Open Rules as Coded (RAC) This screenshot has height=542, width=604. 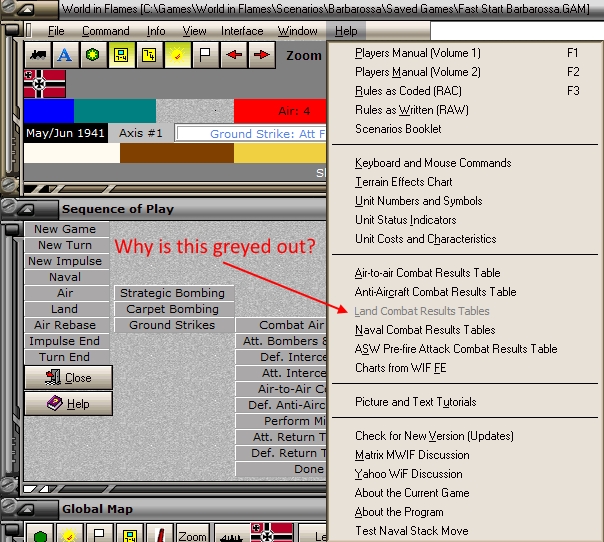pyautogui.click(x=465, y=91)
